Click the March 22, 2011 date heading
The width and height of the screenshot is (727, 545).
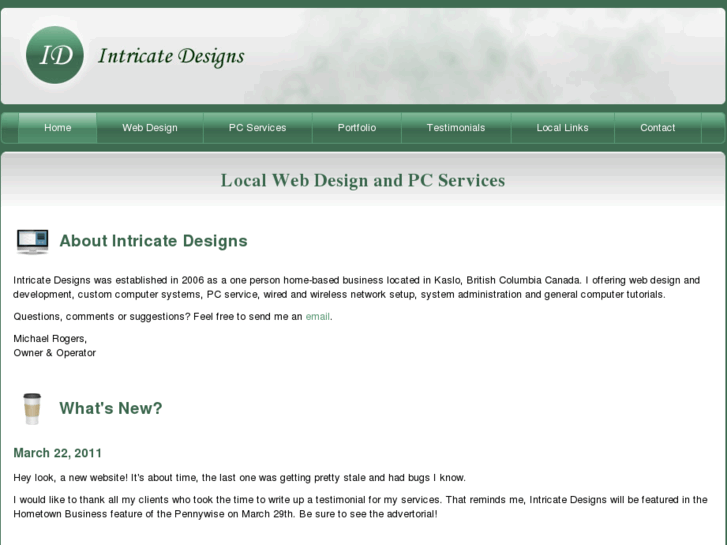[57, 453]
